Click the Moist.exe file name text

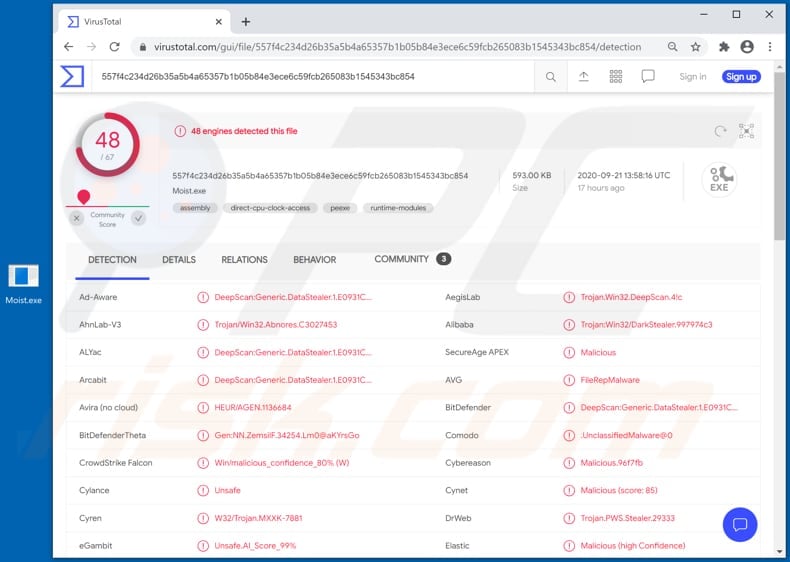pos(189,191)
